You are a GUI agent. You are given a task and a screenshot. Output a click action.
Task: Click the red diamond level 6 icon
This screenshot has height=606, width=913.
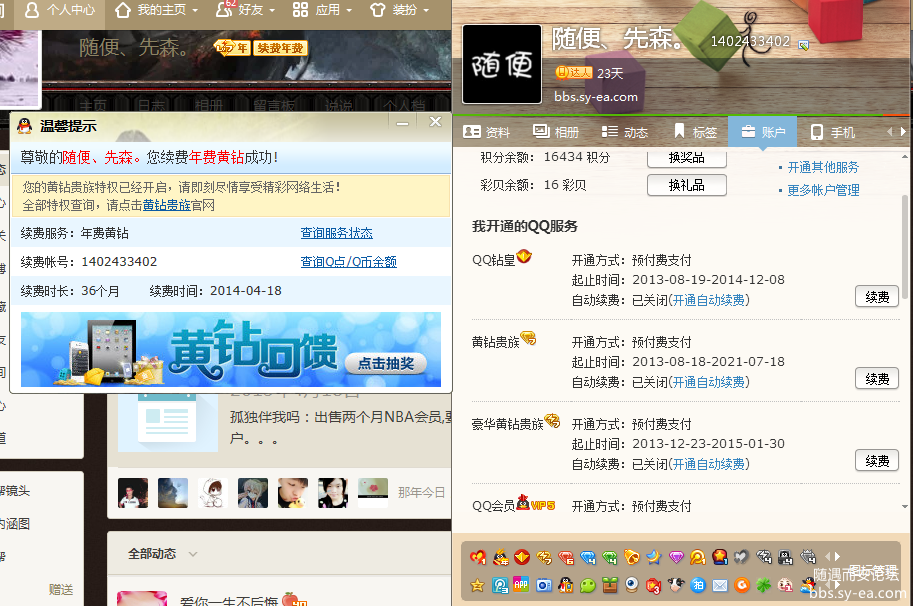tap(565, 557)
